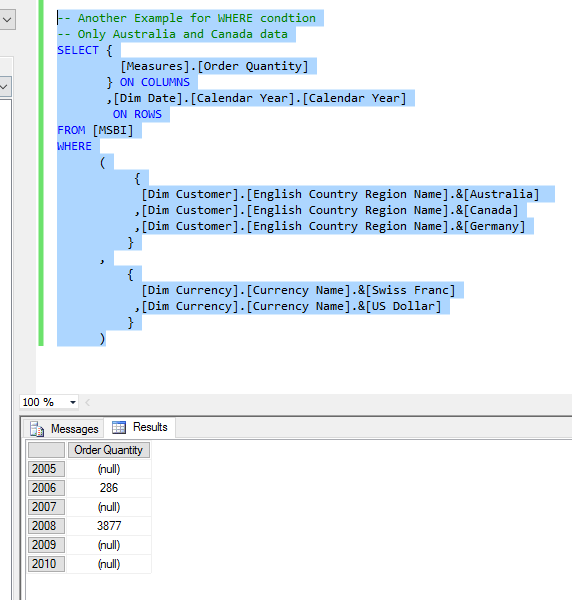Click the WHERE keyword line
Screen dimensions: 572x600
[74, 146]
